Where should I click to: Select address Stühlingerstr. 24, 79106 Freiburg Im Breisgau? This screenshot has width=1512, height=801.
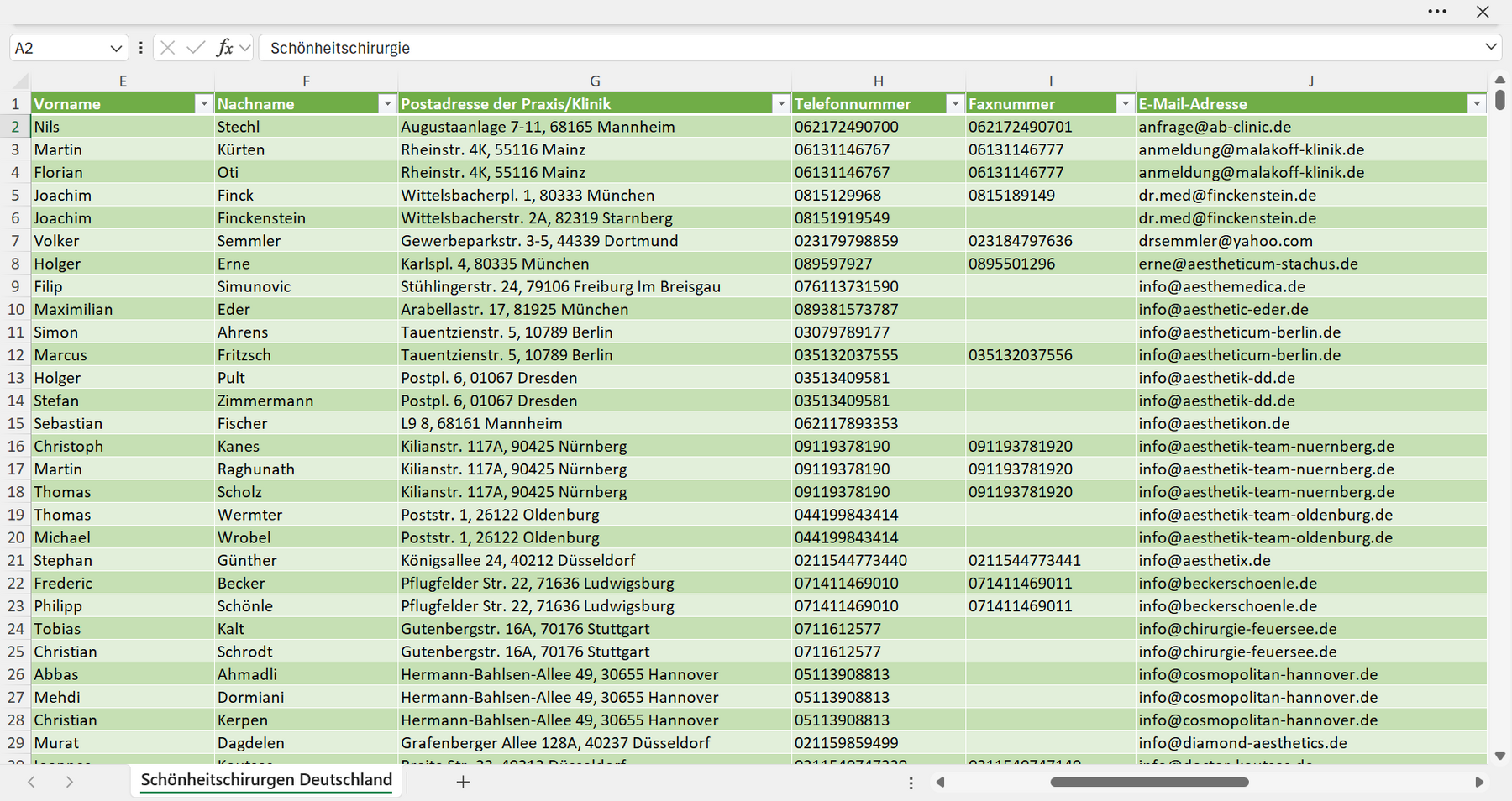(x=595, y=286)
